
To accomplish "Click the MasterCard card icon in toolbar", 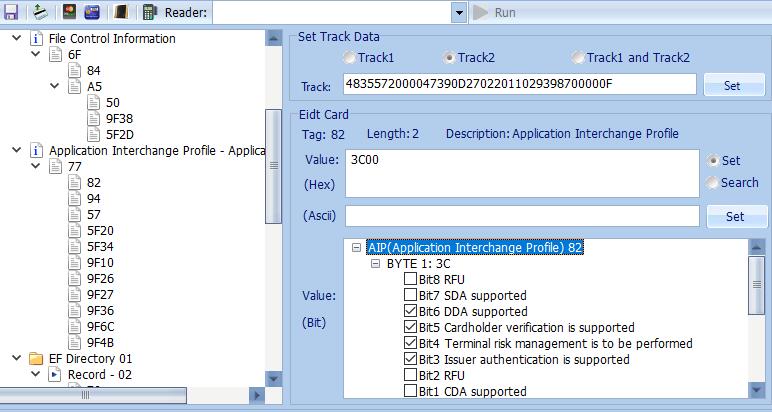I will click(x=69, y=12).
